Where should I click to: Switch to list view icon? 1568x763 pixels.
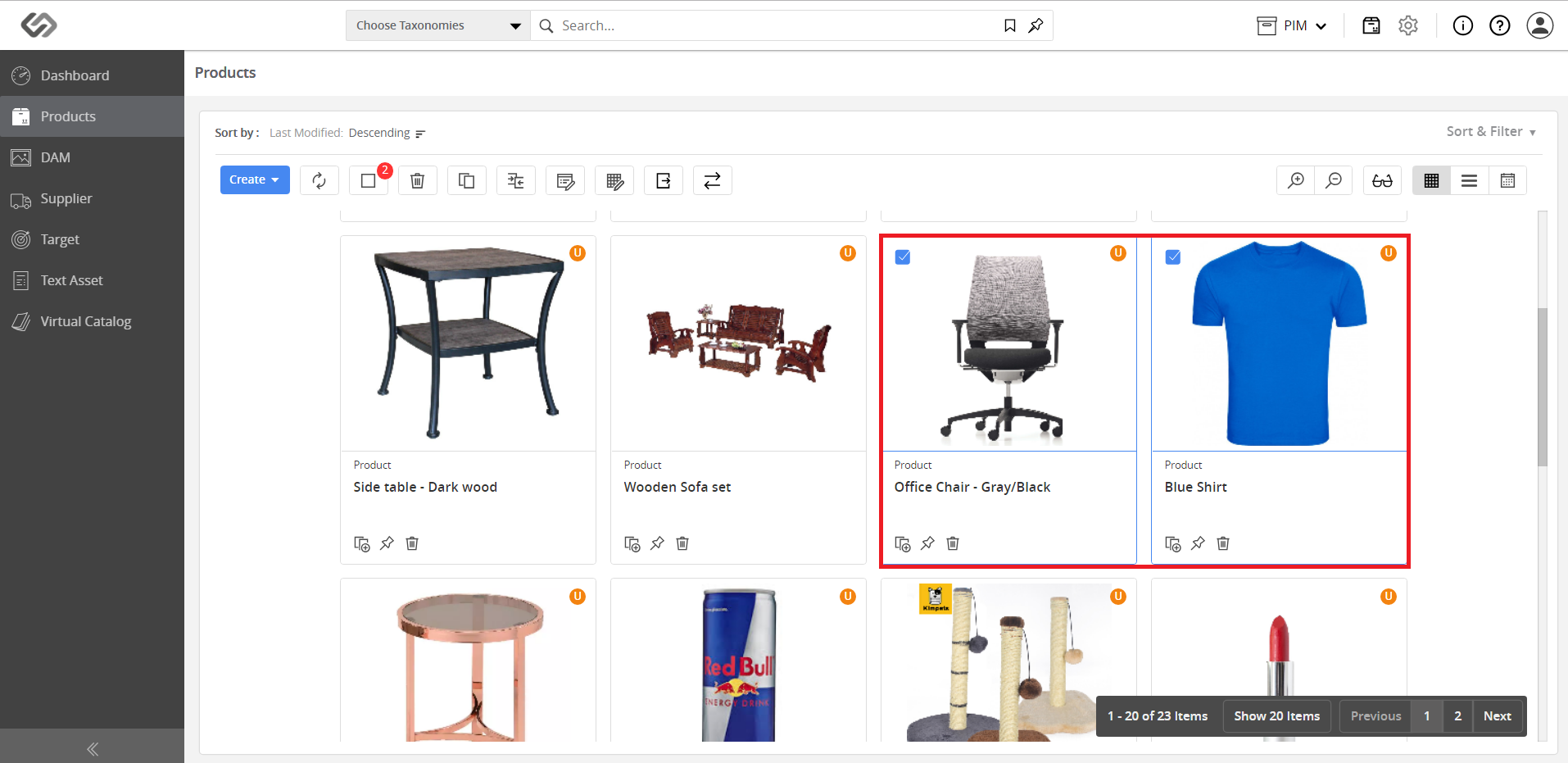pyautogui.click(x=1470, y=180)
